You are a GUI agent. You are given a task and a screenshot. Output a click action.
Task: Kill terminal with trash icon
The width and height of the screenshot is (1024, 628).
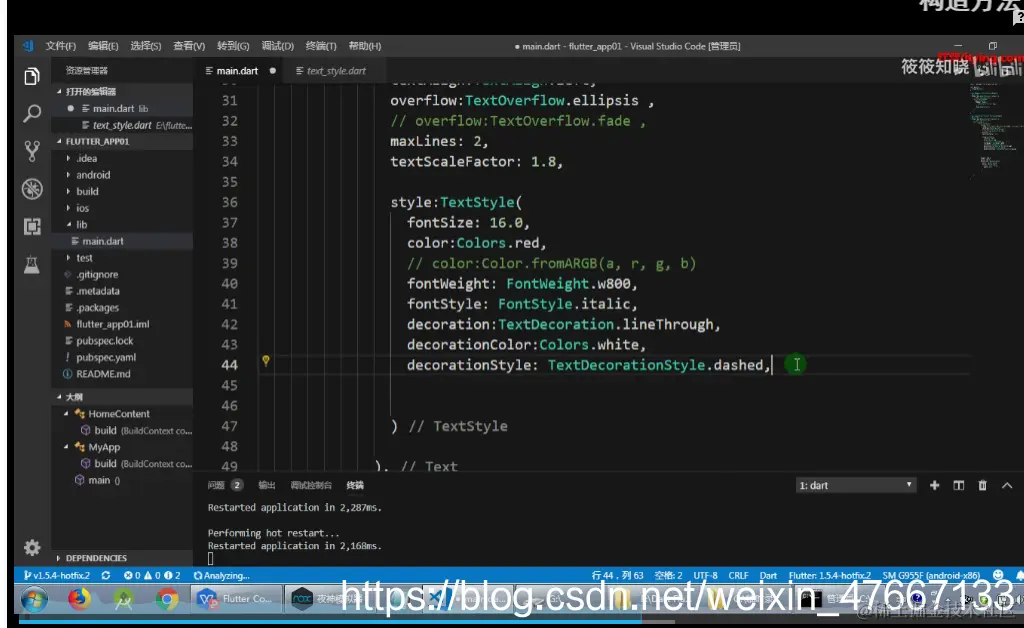982,485
